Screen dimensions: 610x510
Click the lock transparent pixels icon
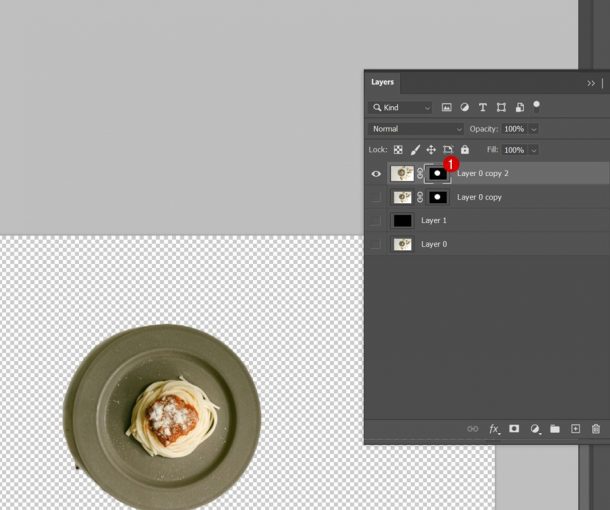pyautogui.click(x=398, y=150)
